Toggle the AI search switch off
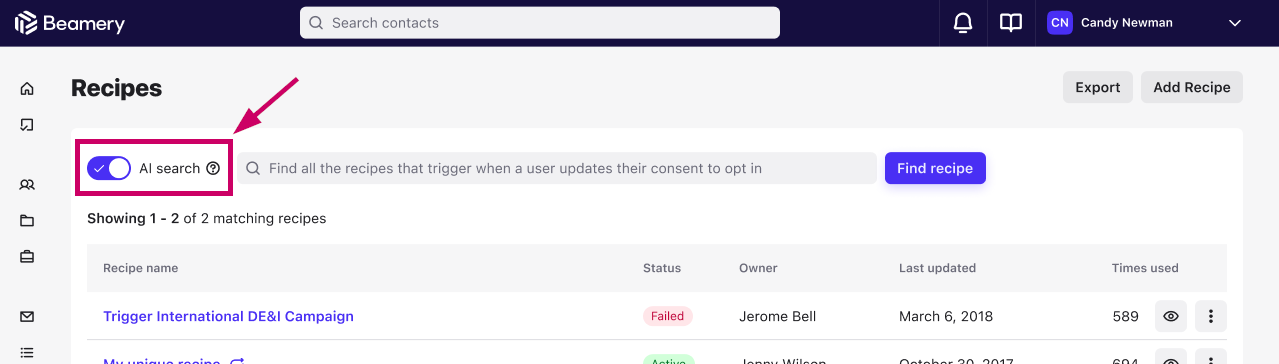The height and width of the screenshot is (364, 1279). 109,168
